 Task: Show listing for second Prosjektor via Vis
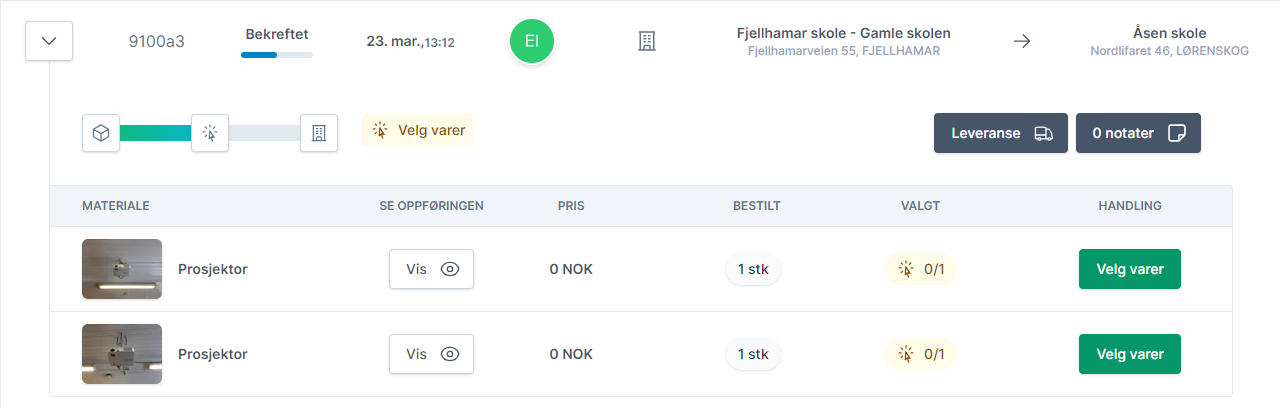coord(431,354)
